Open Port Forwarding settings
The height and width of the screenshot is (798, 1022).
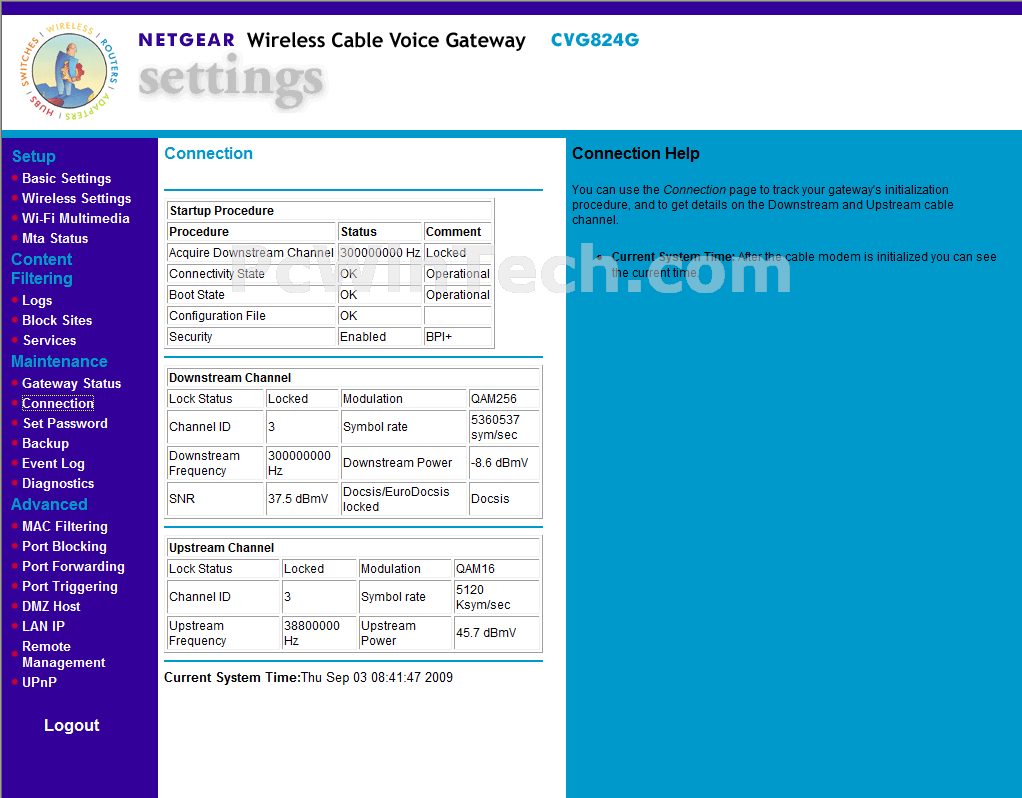[x=74, y=567]
